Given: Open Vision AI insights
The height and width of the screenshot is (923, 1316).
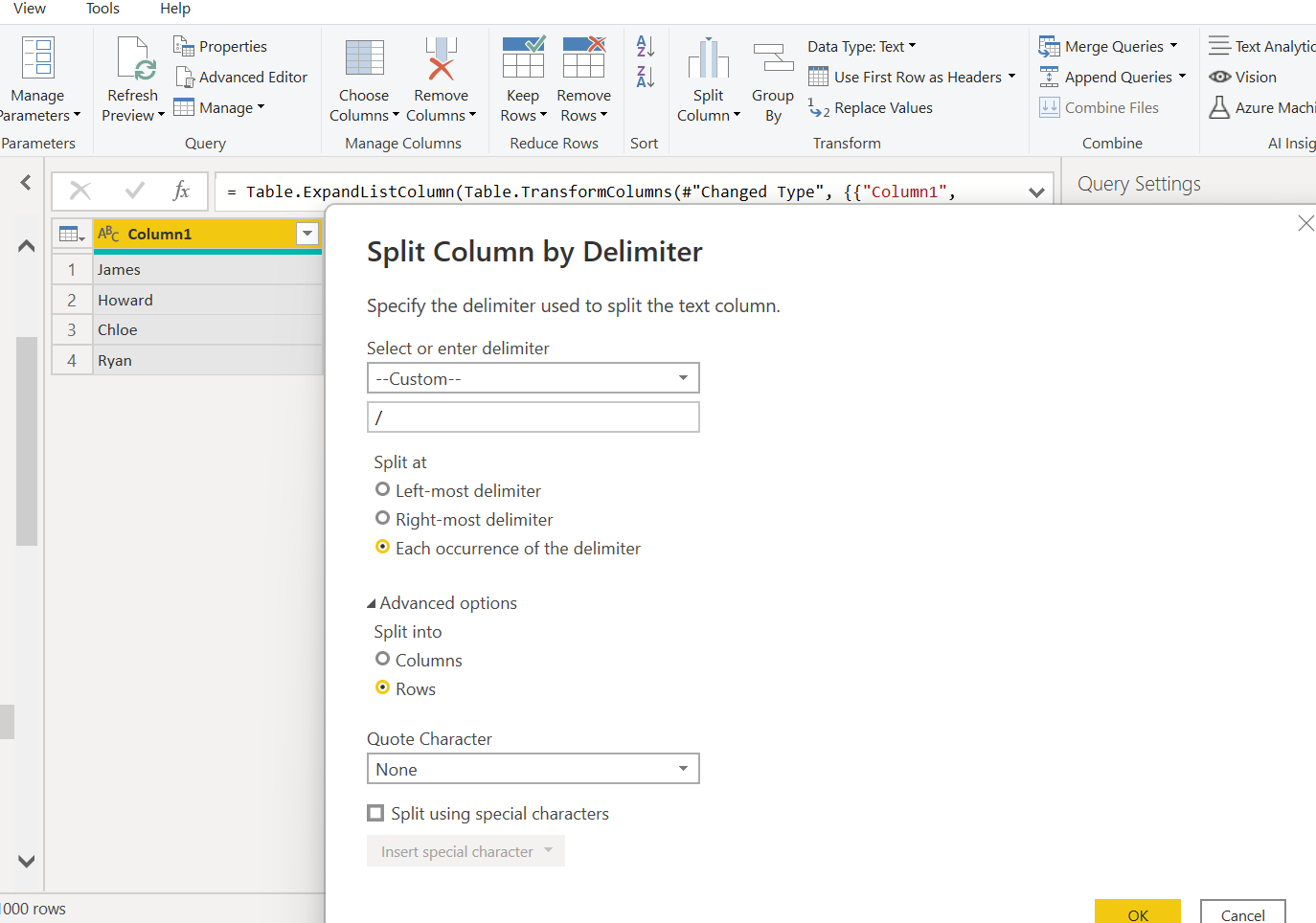Looking at the screenshot, I should (1243, 77).
